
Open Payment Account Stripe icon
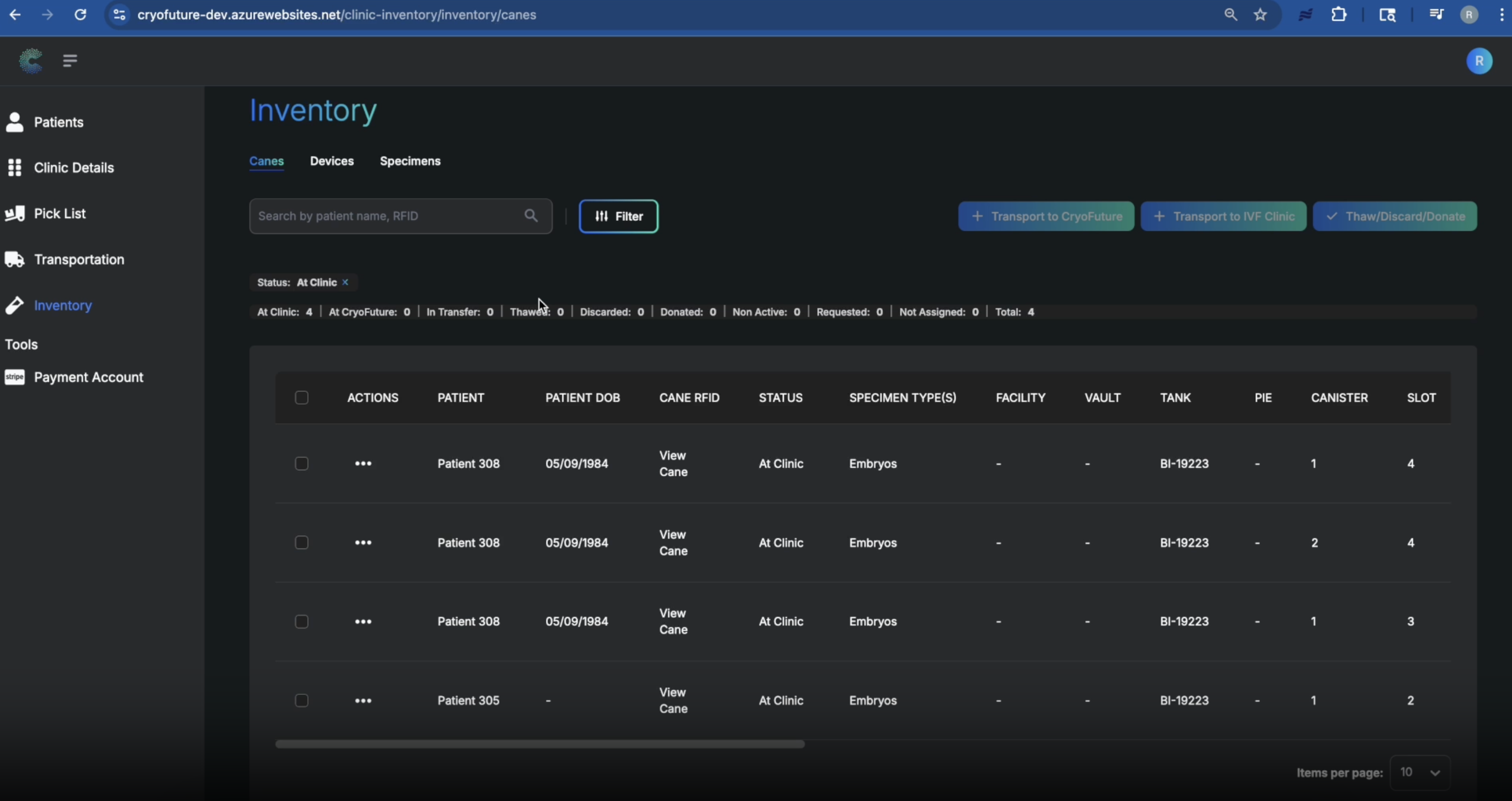(15, 377)
